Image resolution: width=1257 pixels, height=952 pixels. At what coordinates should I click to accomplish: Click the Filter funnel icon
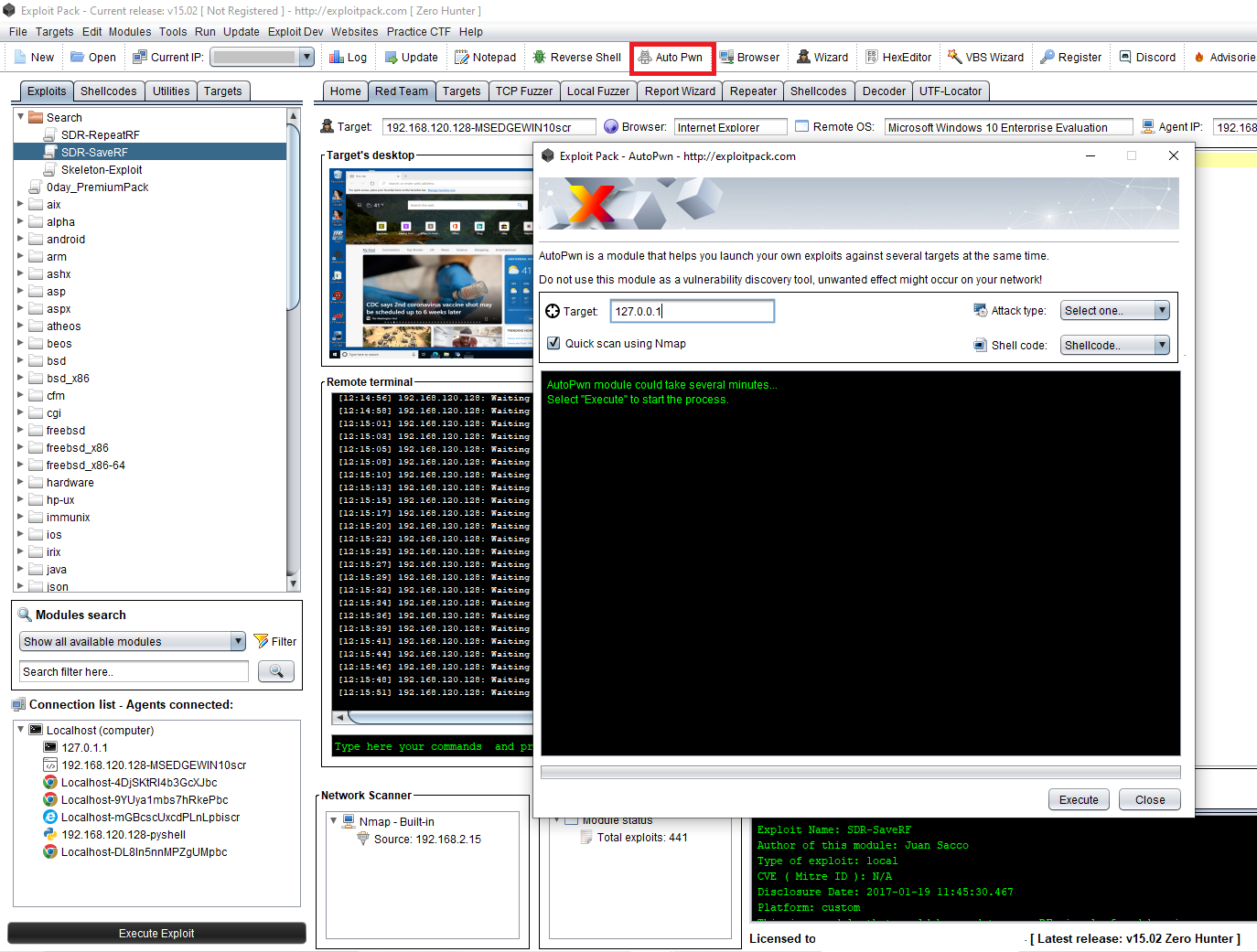(262, 641)
